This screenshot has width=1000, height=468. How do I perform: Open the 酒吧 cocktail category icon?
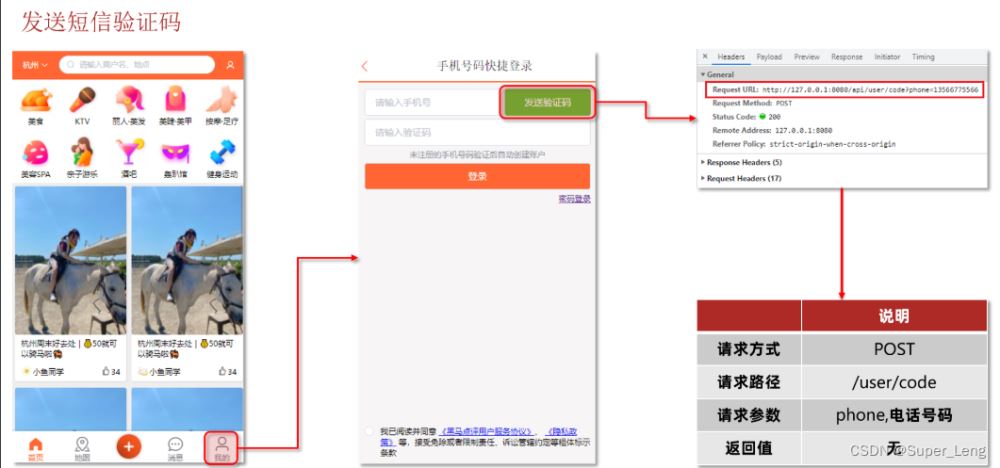pos(129,153)
